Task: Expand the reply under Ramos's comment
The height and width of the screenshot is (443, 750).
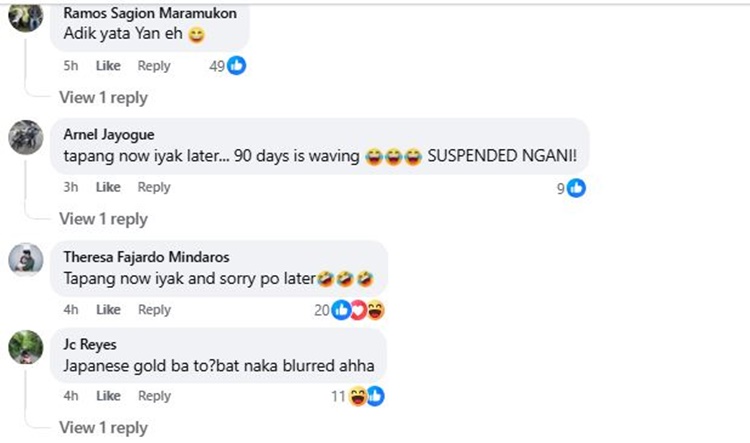Action: click(103, 98)
